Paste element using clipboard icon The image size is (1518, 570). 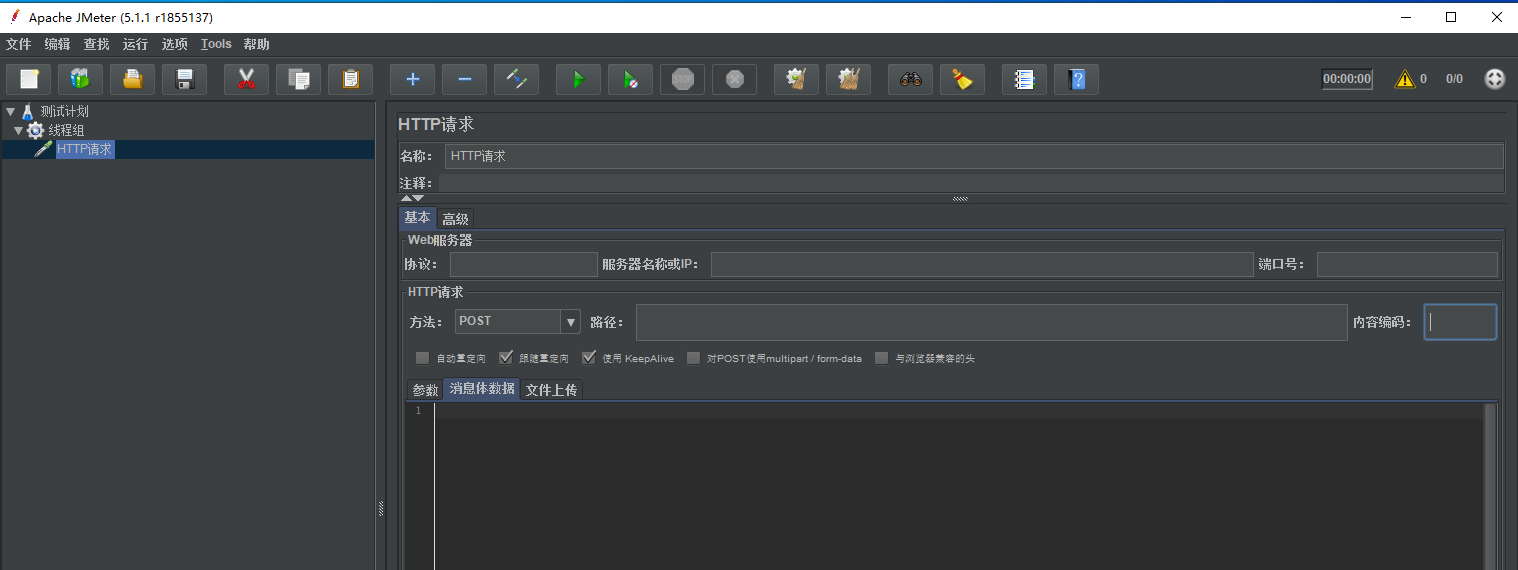350,79
